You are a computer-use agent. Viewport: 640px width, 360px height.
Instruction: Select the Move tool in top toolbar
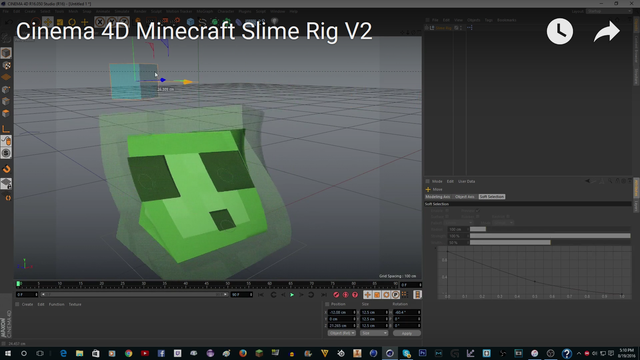tap(48, 22)
